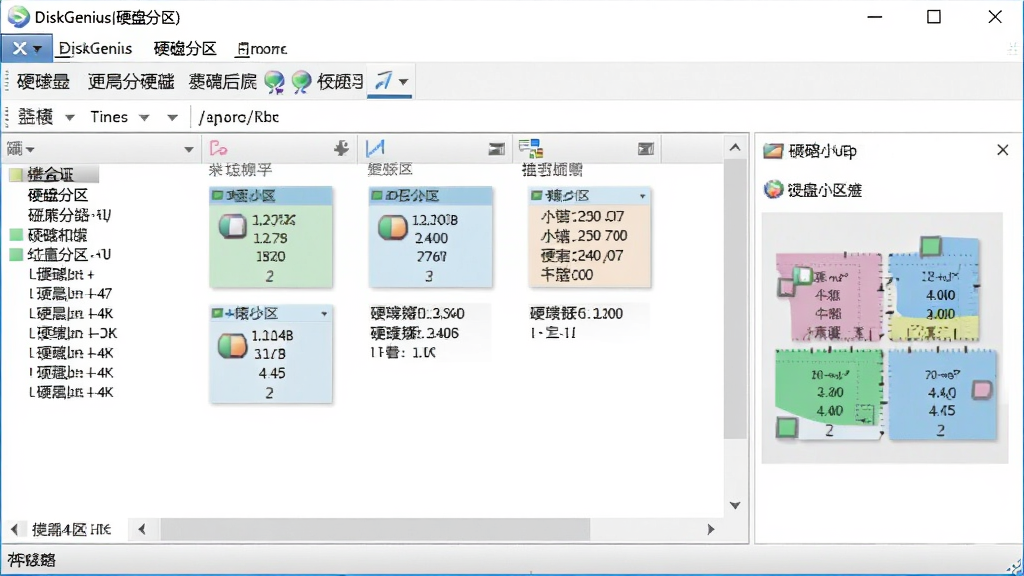
Task: Click the pie icon in the card showing 12.100B
Action: coord(392,227)
